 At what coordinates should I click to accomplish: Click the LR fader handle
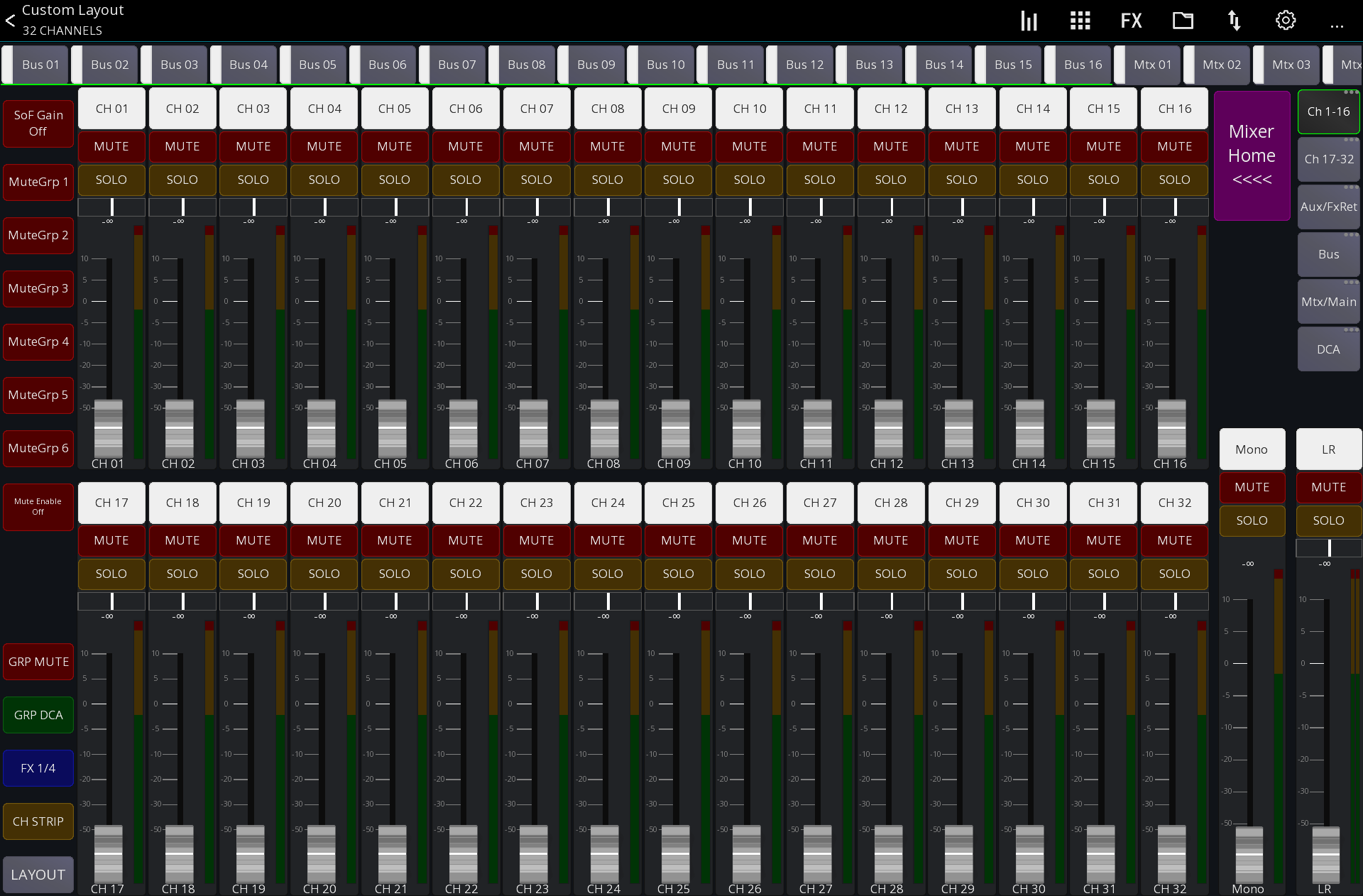pyautogui.click(x=1326, y=855)
